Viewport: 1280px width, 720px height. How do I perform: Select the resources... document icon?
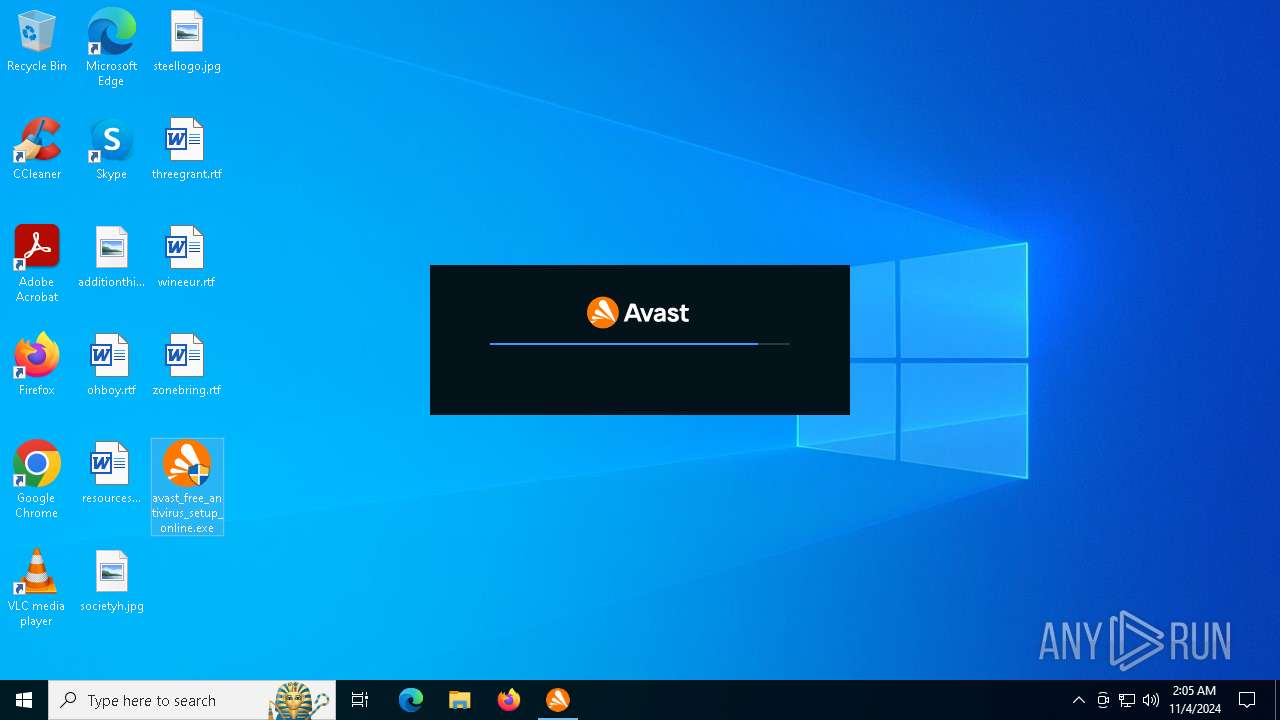pos(111,474)
